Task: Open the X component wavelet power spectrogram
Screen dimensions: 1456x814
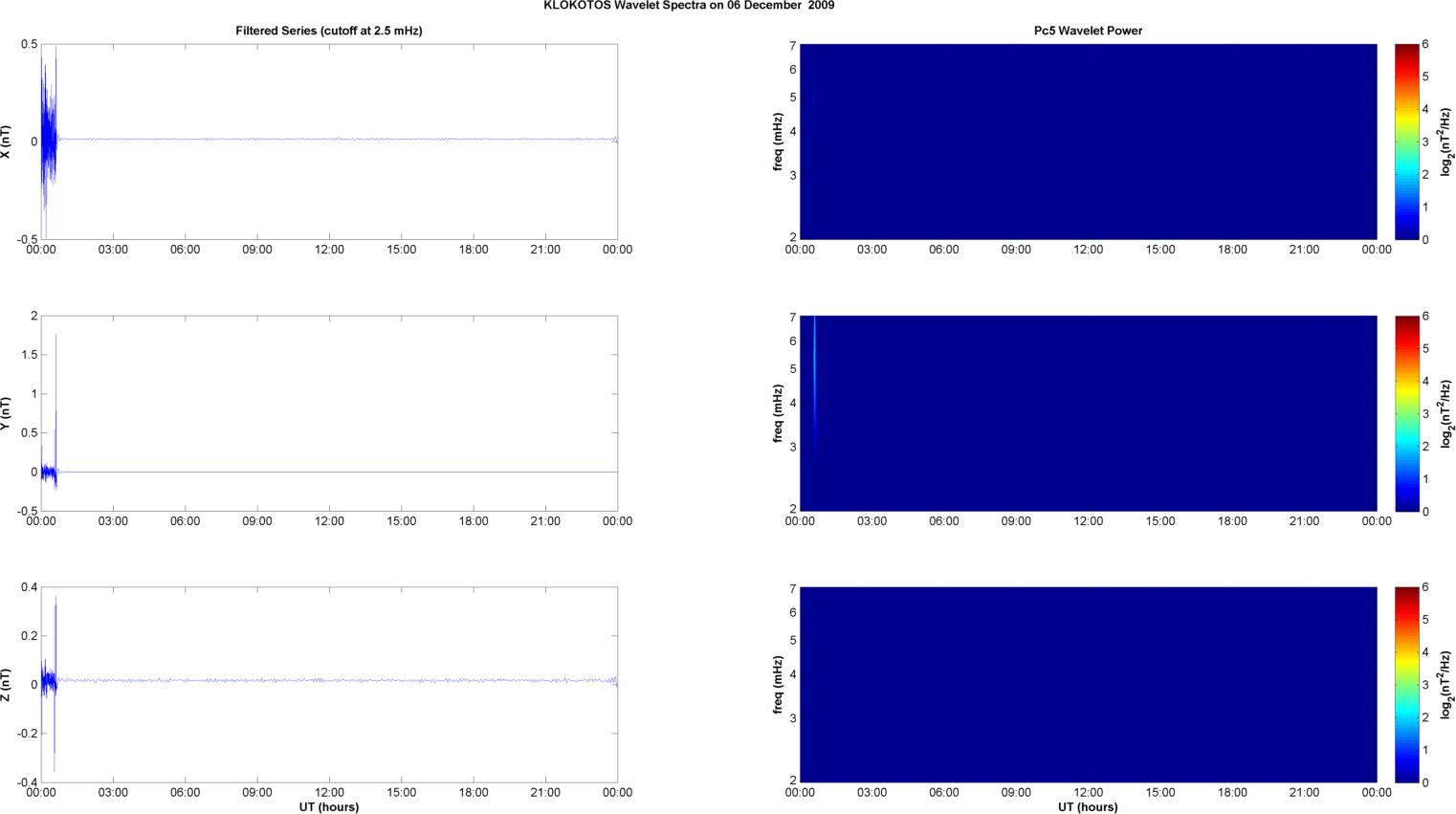Action: click(1088, 142)
